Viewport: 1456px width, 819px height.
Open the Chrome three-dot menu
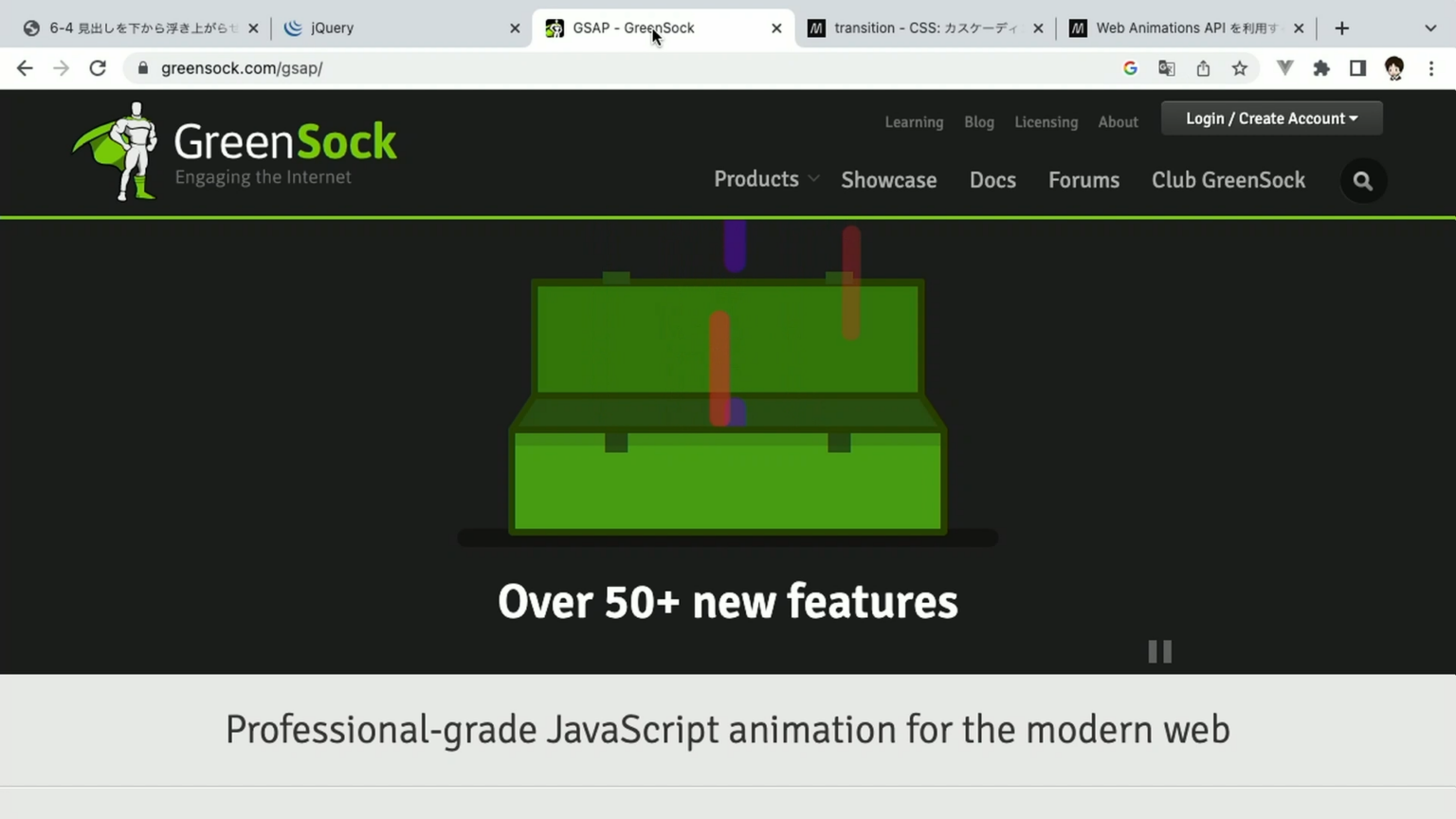[1431, 68]
